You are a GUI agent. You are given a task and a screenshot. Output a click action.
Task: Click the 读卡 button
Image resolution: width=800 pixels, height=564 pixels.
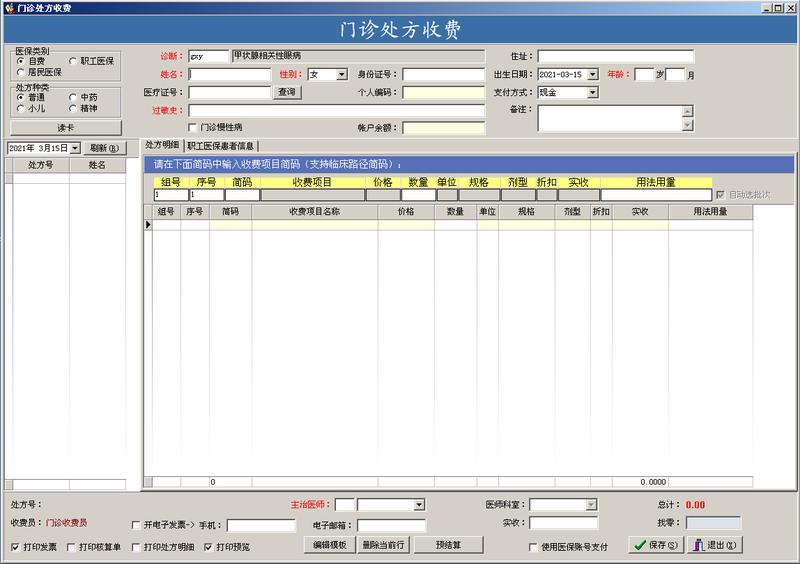pyautogui.click(x=66, y=128)
